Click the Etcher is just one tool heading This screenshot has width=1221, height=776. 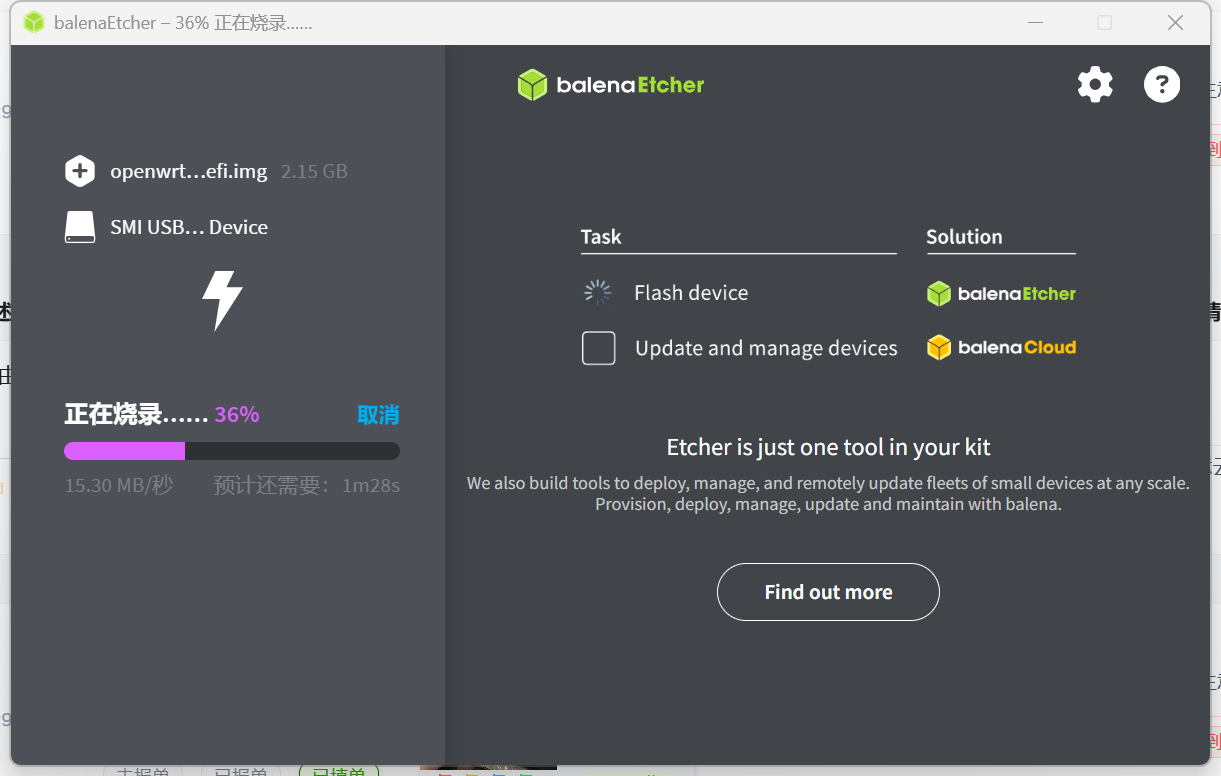(828, 447)
